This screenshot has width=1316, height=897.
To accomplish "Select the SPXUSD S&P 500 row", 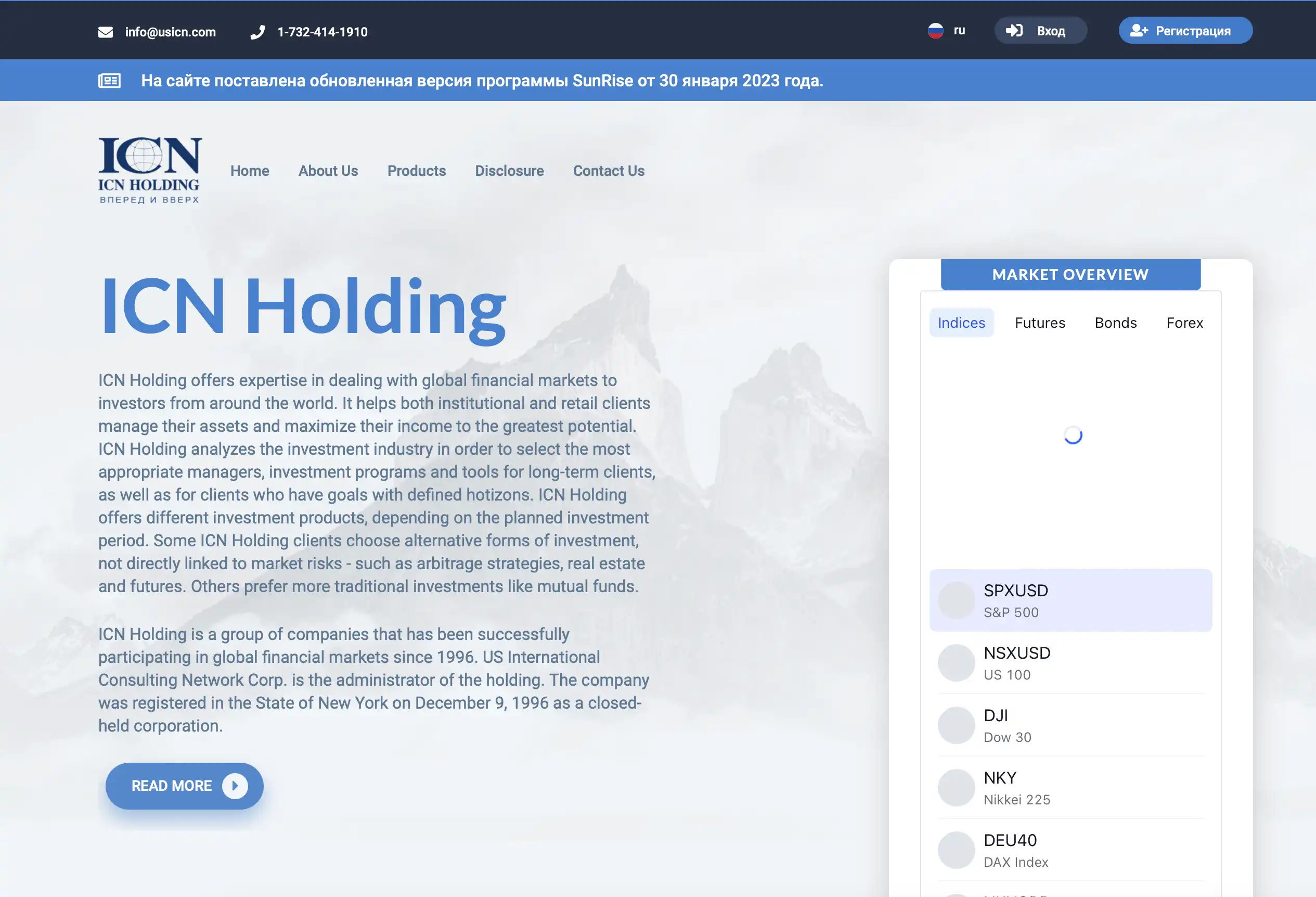I will 1071,600.
